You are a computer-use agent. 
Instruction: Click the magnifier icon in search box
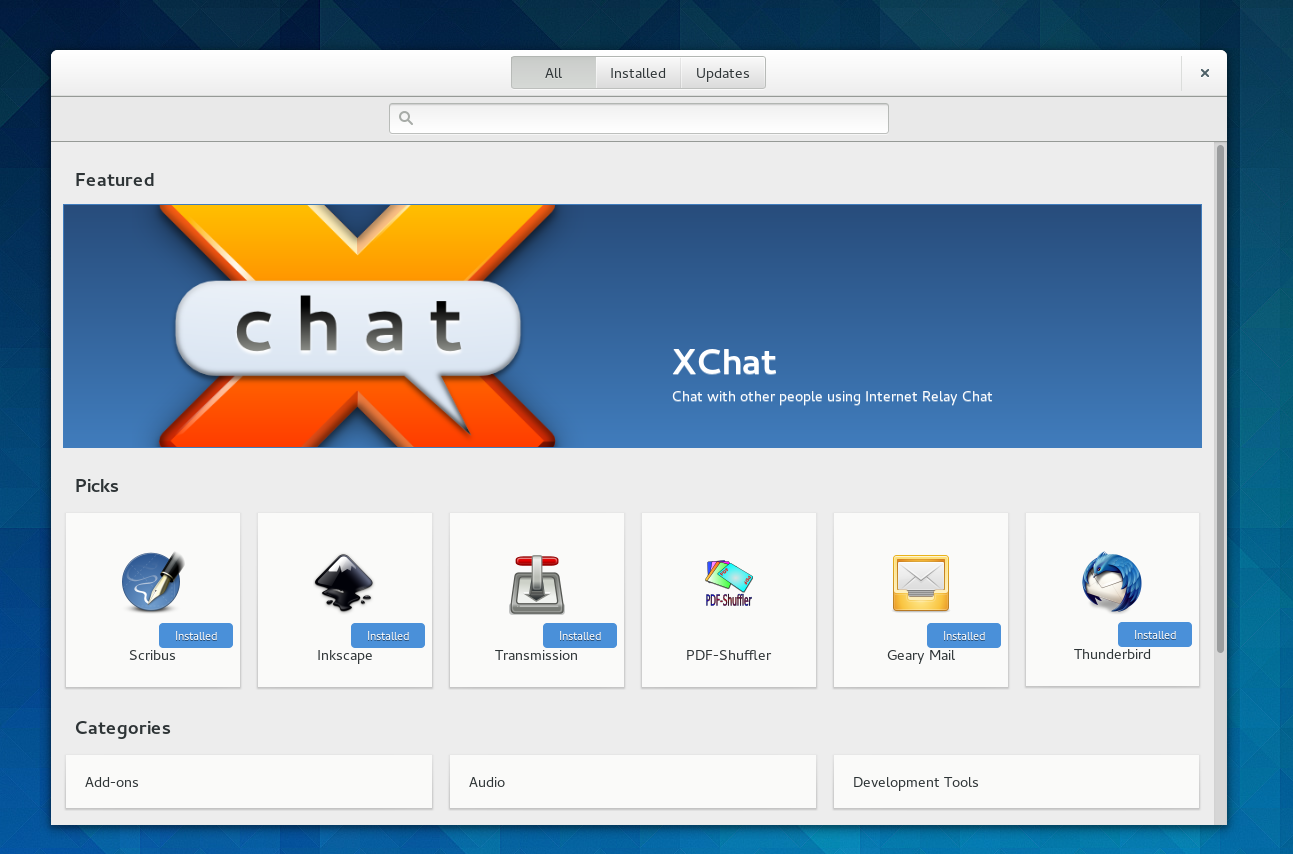tap(406, 118)
